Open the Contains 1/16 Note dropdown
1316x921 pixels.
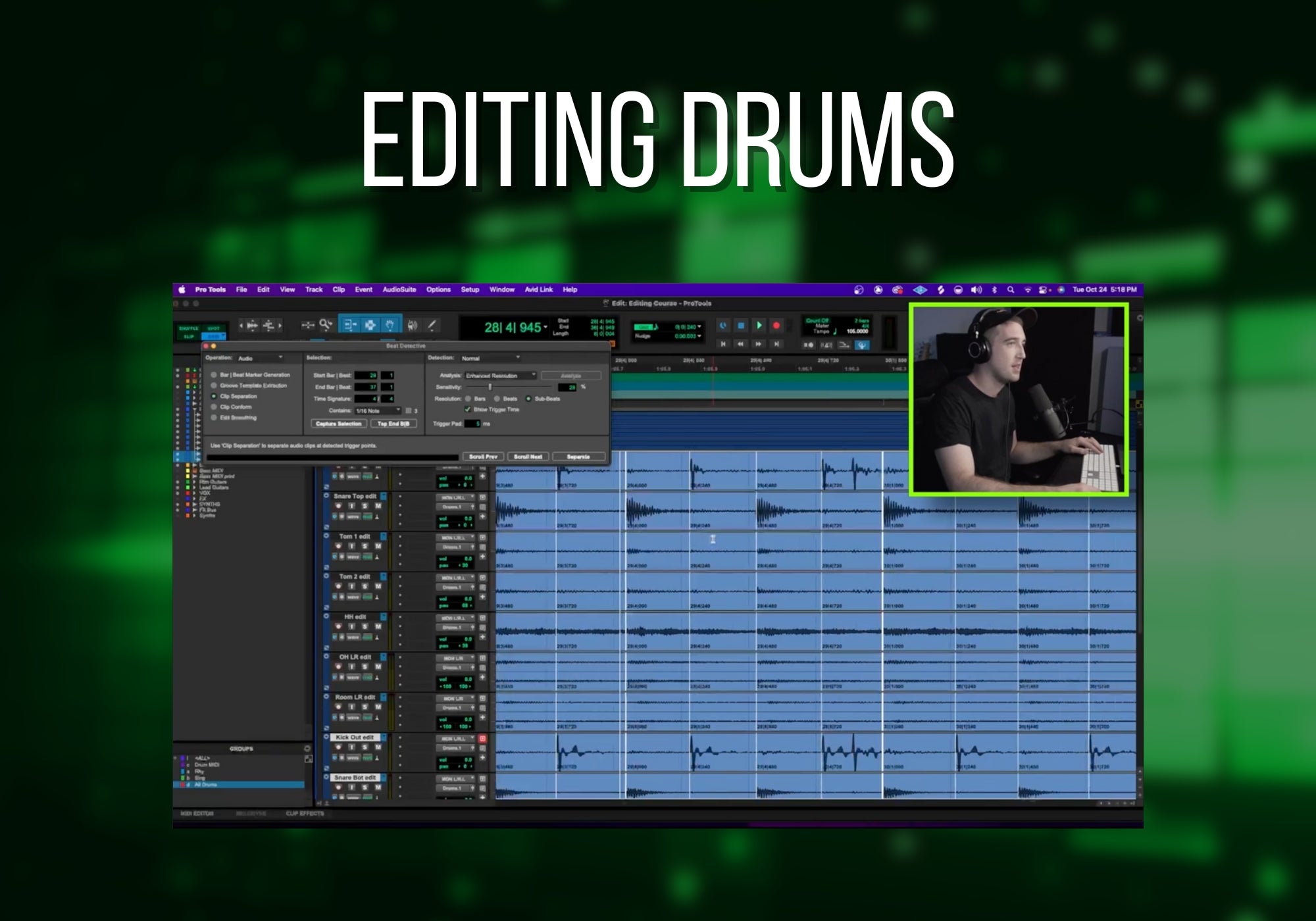[378, 411]
